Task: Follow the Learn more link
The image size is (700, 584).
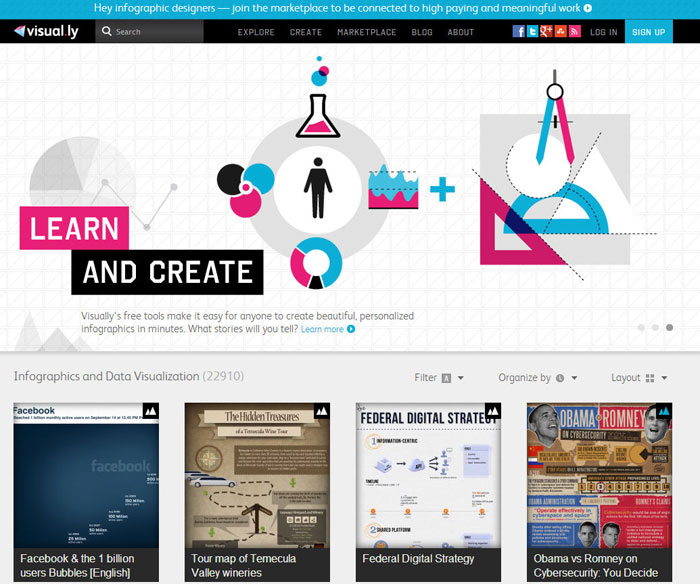Action: tap(327, 329)
